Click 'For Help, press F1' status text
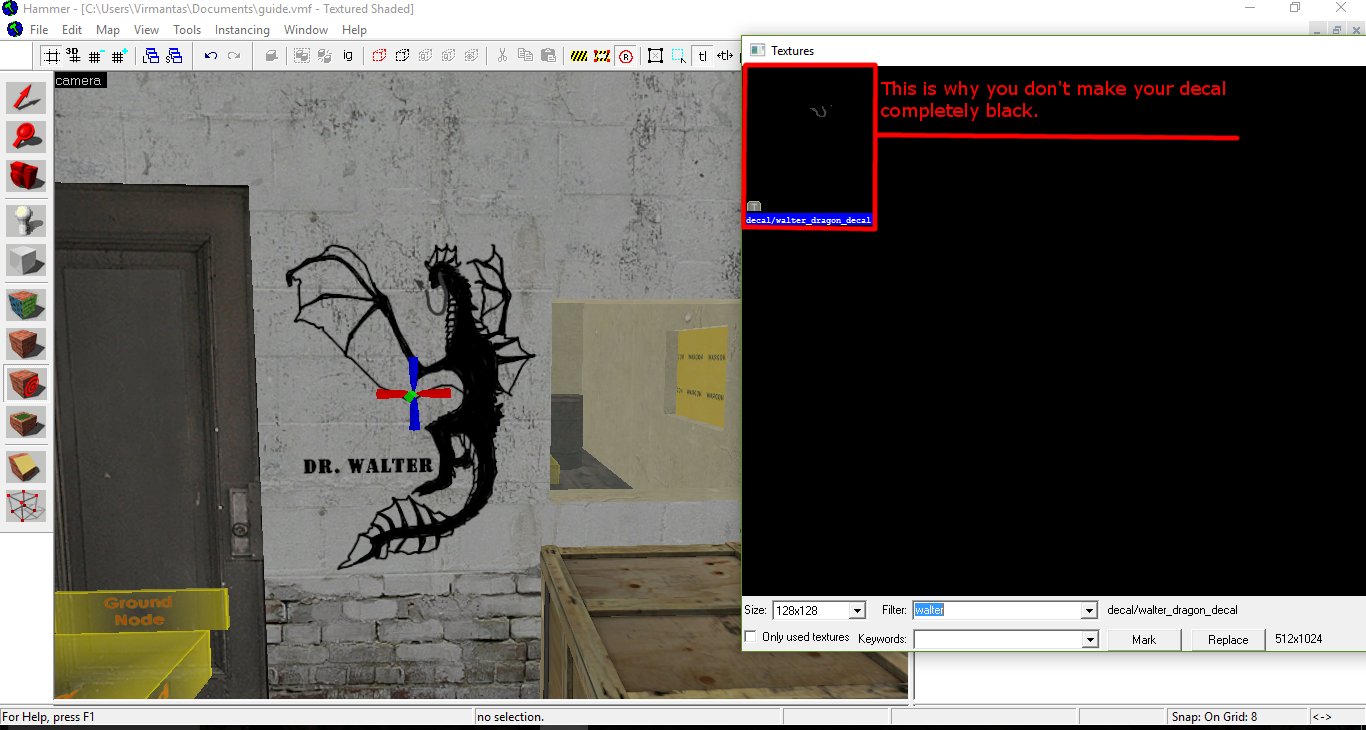Image resolution: width=1366 pixels, height=730 pixels. click(48, 717)
